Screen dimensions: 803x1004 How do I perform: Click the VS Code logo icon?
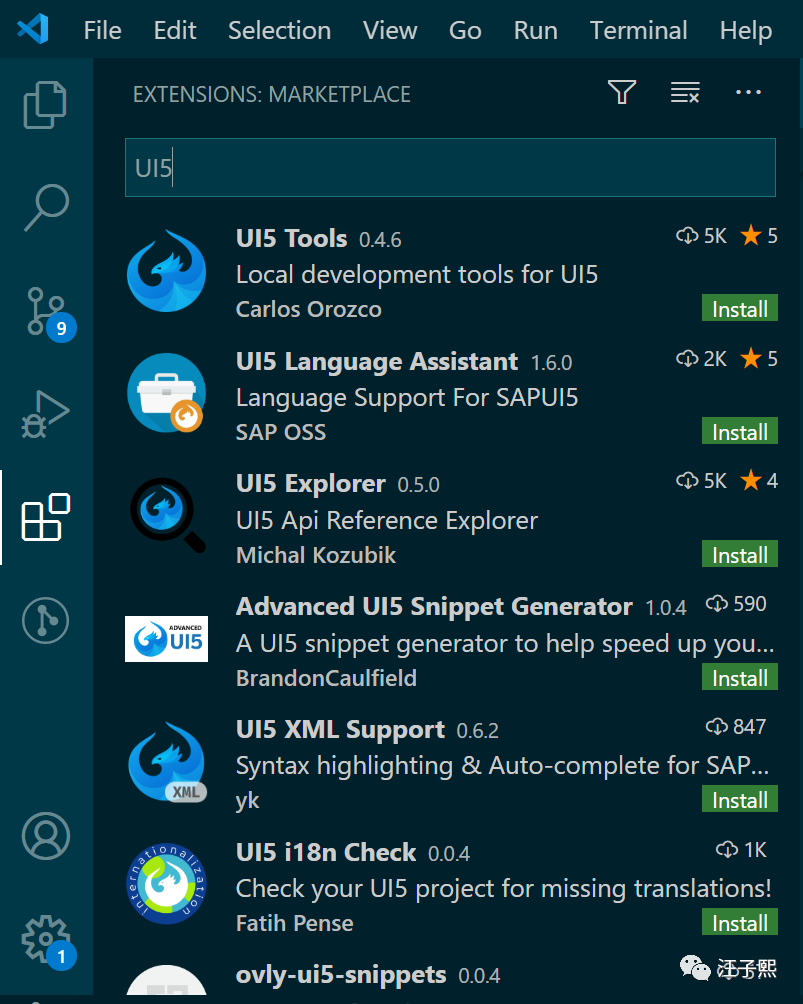point(33,29)
